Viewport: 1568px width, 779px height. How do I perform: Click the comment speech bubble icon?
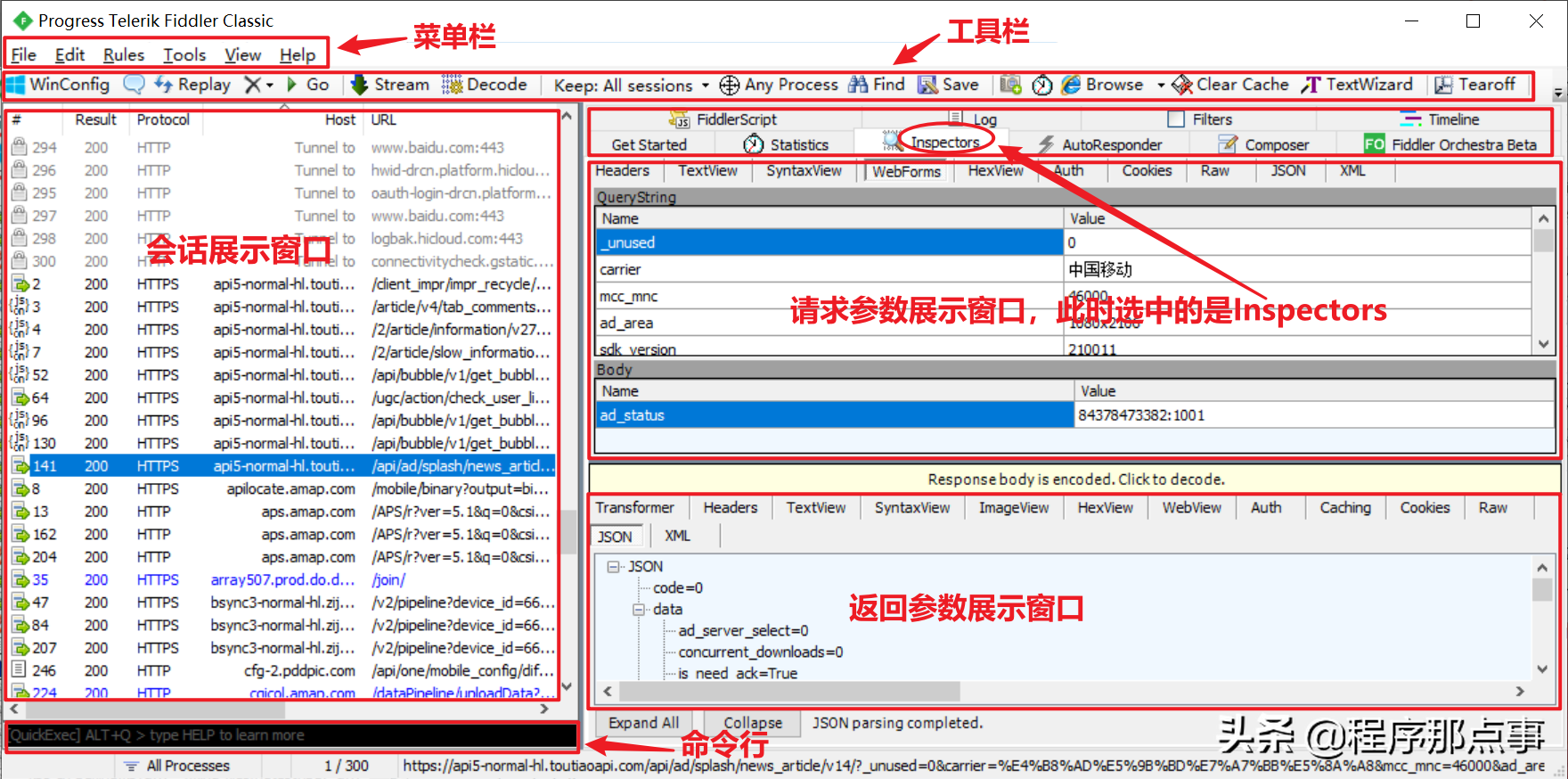click(134, 85)
